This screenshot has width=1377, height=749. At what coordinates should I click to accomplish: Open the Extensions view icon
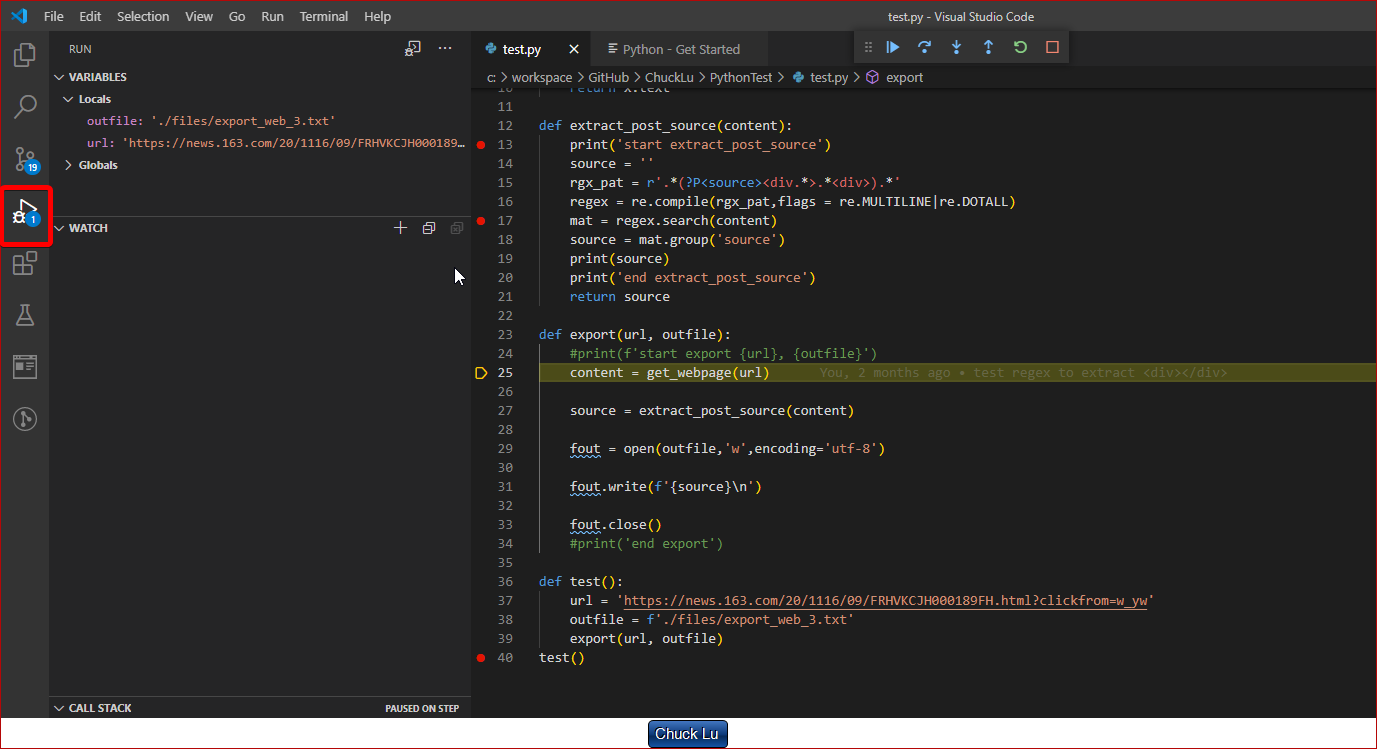(25, 264)
